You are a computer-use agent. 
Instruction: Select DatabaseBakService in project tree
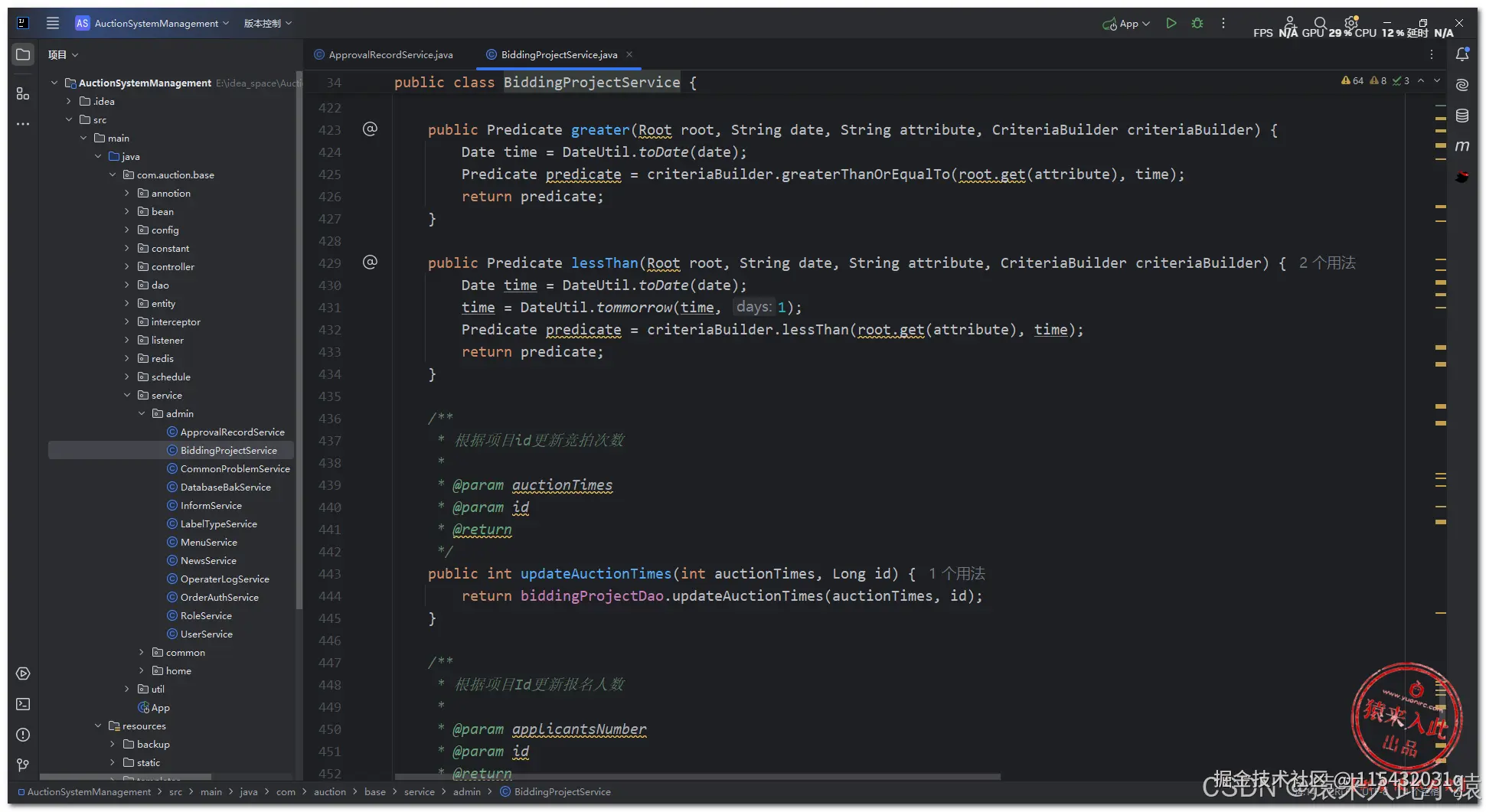click(x=225, y=487)
